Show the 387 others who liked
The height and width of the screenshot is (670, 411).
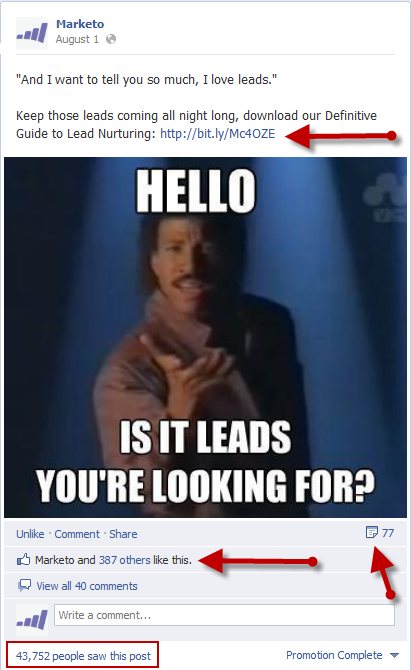125,560
